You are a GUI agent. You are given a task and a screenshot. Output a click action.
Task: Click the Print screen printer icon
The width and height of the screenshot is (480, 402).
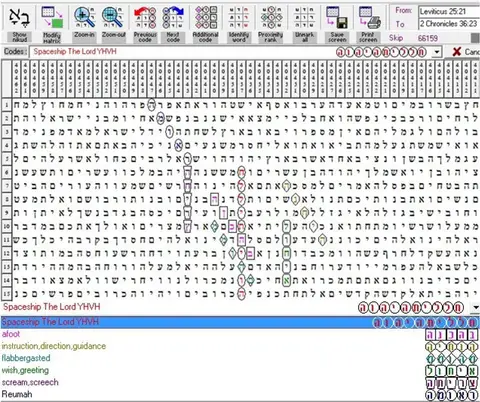coord(369,17)
